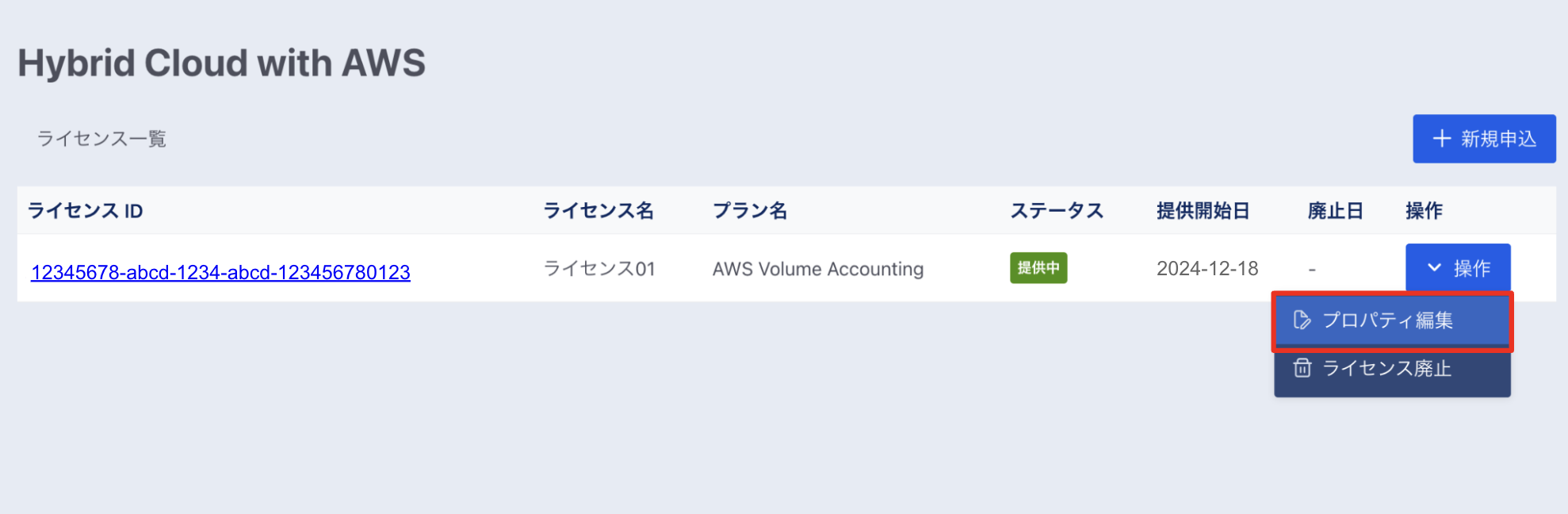This screenshot has height=514, width=1568.
Task: Click the 2024-12-18 start date cell
Action: pos(1207,269)
